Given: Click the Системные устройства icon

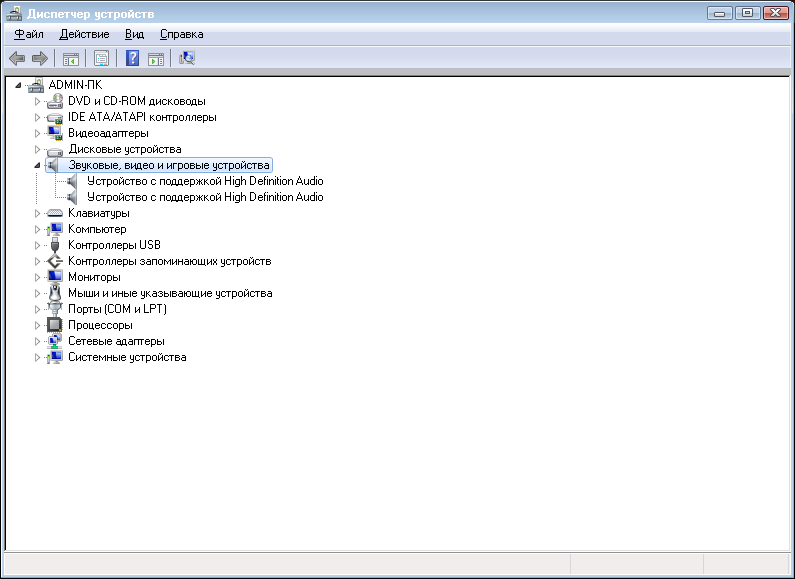Looking at the screenshot, I should point(55,357).
